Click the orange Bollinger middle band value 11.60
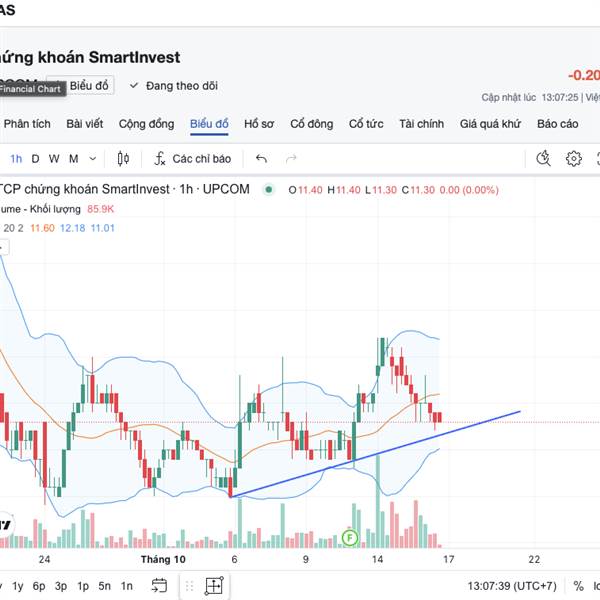The width and height of the screenshot is (600, 600). pyautogui.click(x=42, y=228)
